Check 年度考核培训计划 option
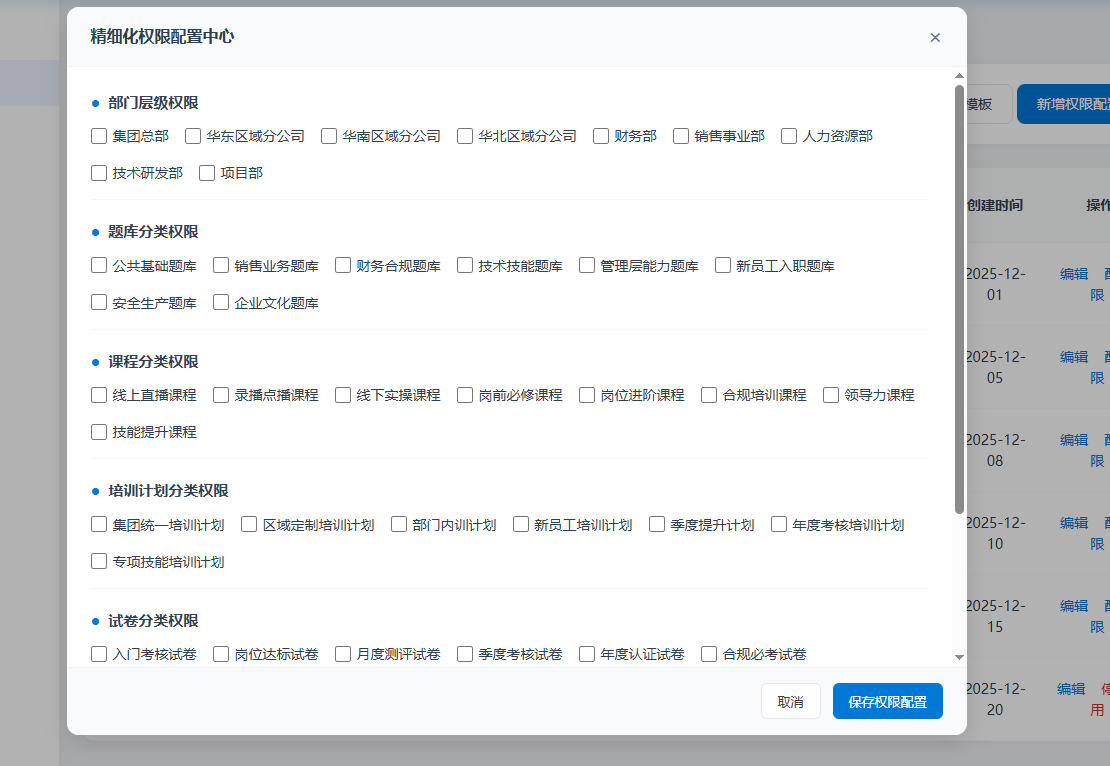This screenshot has height=766, width=1110. coord(779,525)
